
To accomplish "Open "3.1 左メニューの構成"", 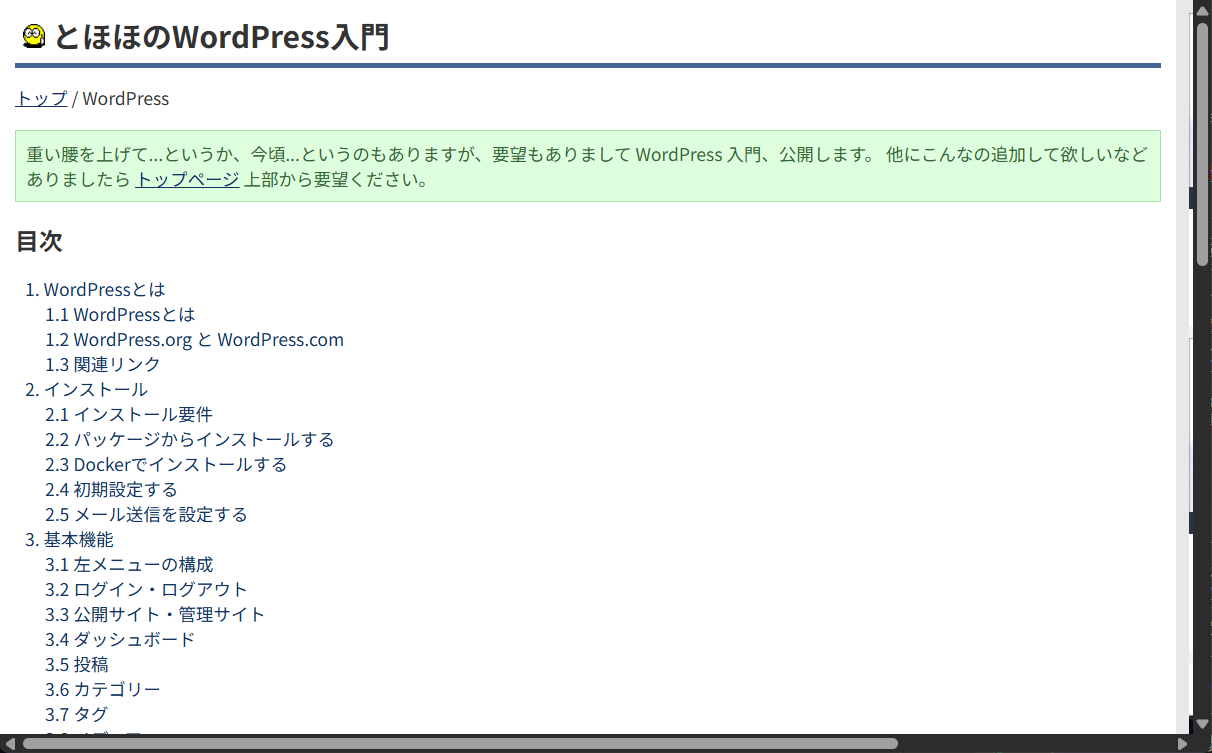I will click(130, 564).
